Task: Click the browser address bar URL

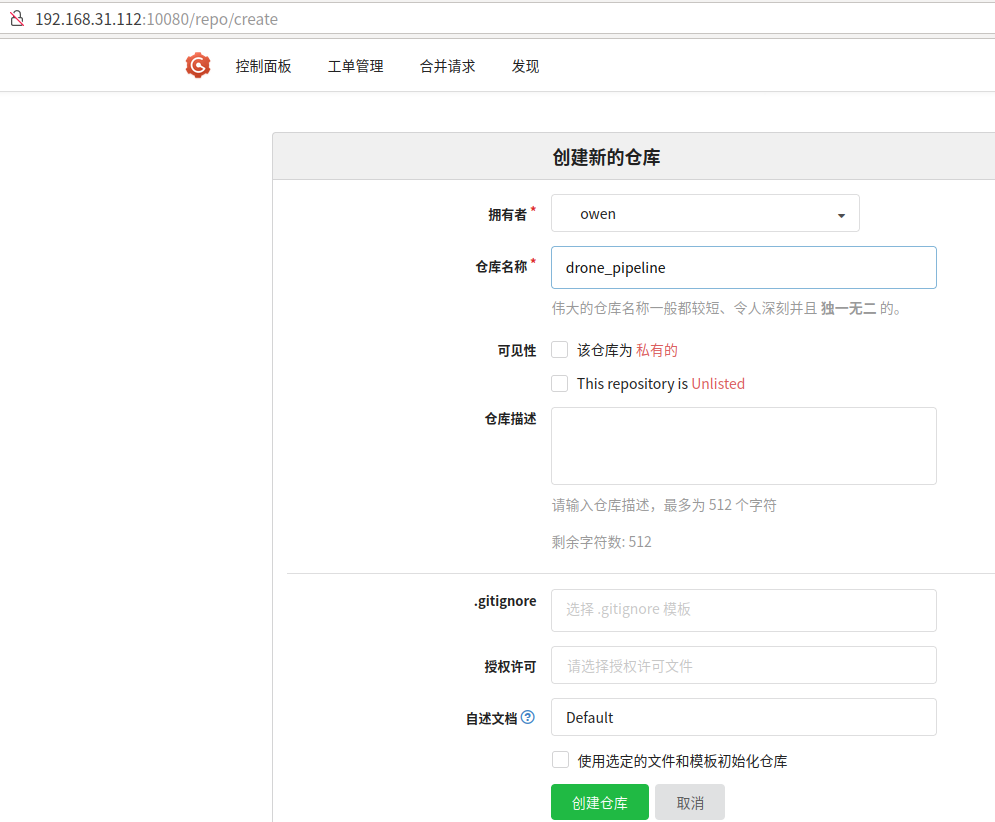Action: [x=156, y=19]
